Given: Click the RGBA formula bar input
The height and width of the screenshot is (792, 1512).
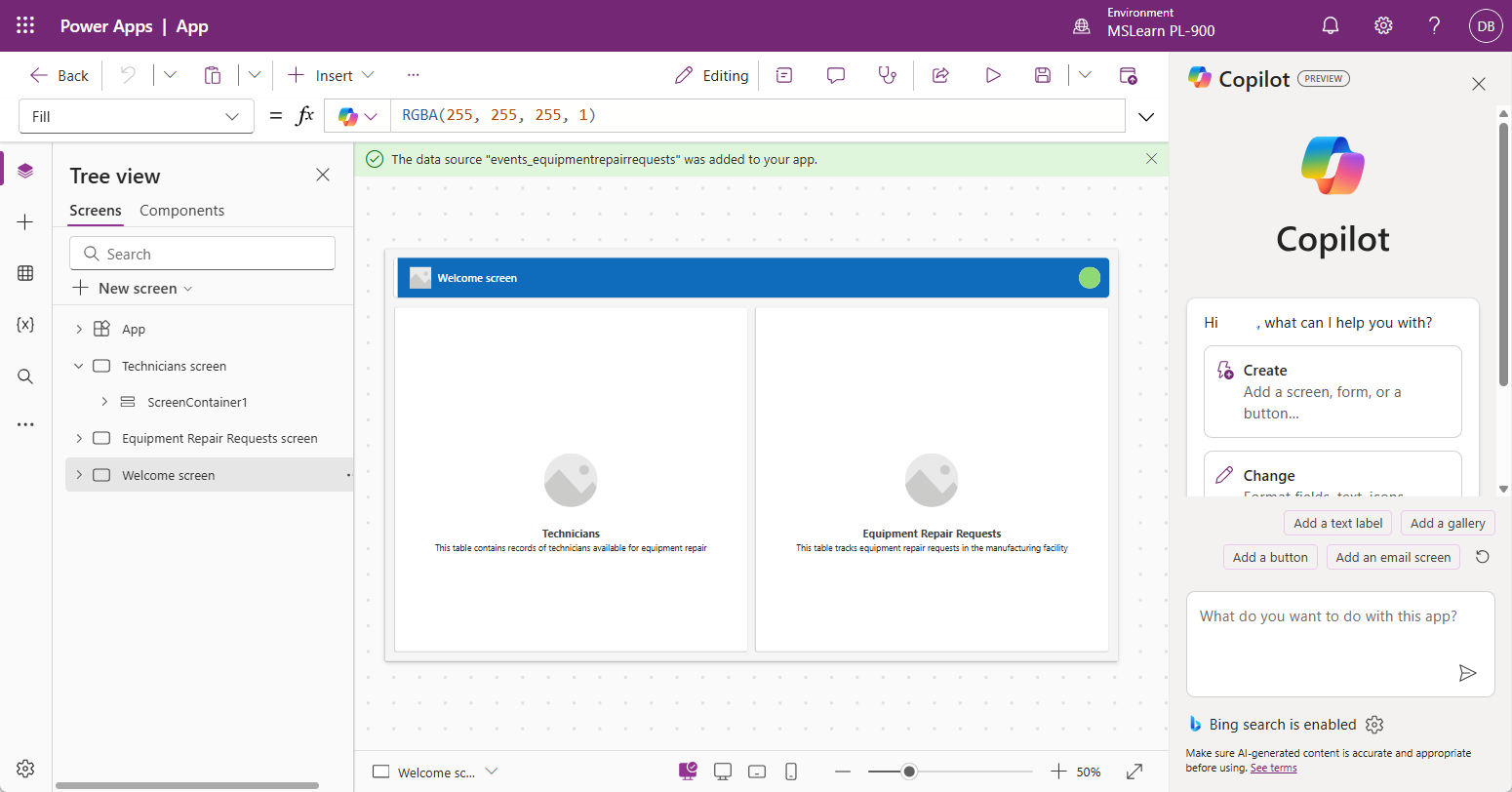Looking at the screenshot, I should tap(757, 115).
